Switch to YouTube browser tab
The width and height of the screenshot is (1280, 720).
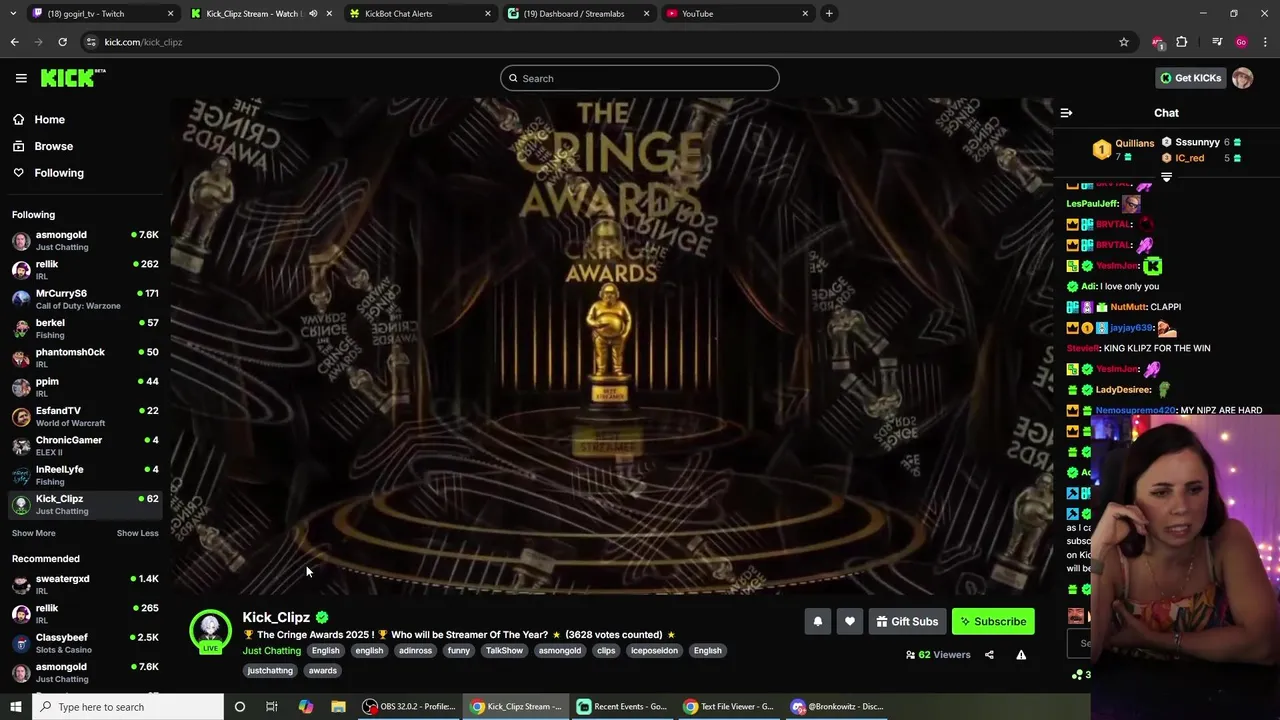[736, 13]
